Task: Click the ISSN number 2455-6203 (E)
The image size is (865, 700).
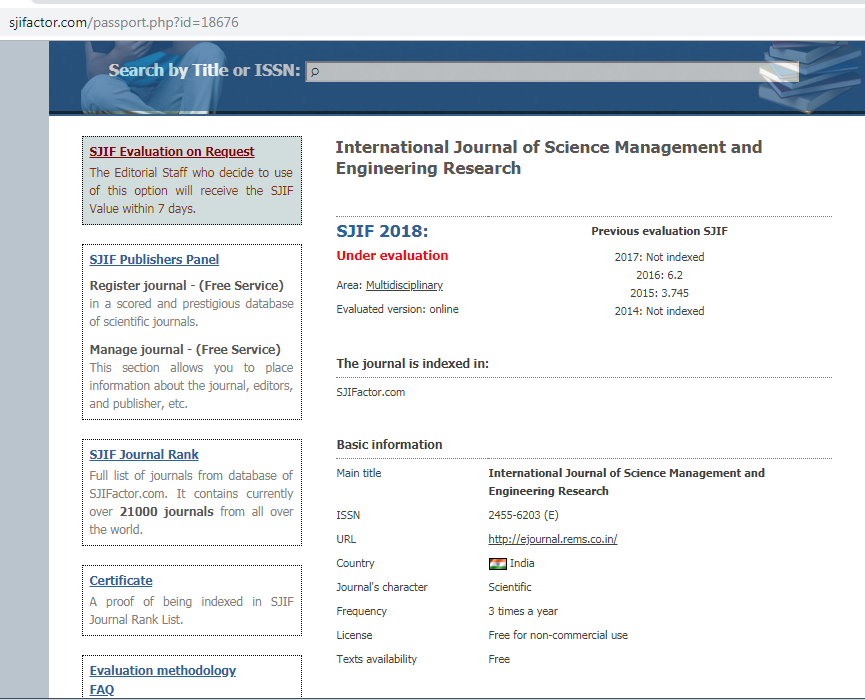Action: [523, 516]
